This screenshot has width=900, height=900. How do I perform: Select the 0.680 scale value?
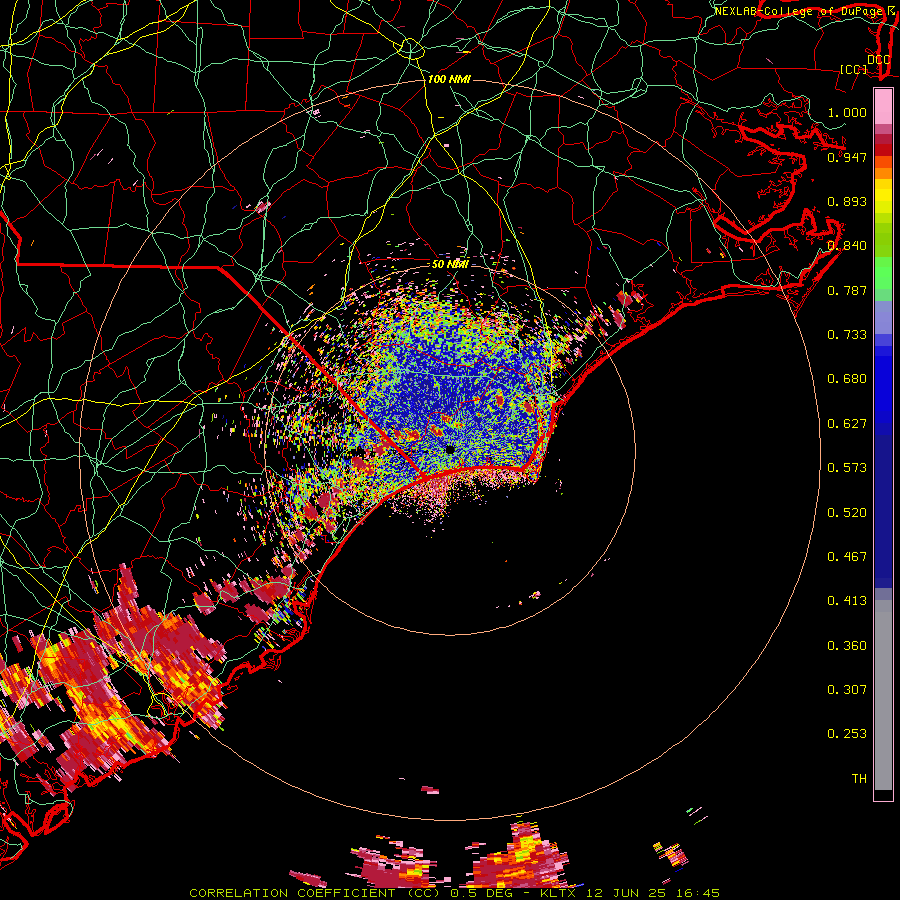[847, 379]
